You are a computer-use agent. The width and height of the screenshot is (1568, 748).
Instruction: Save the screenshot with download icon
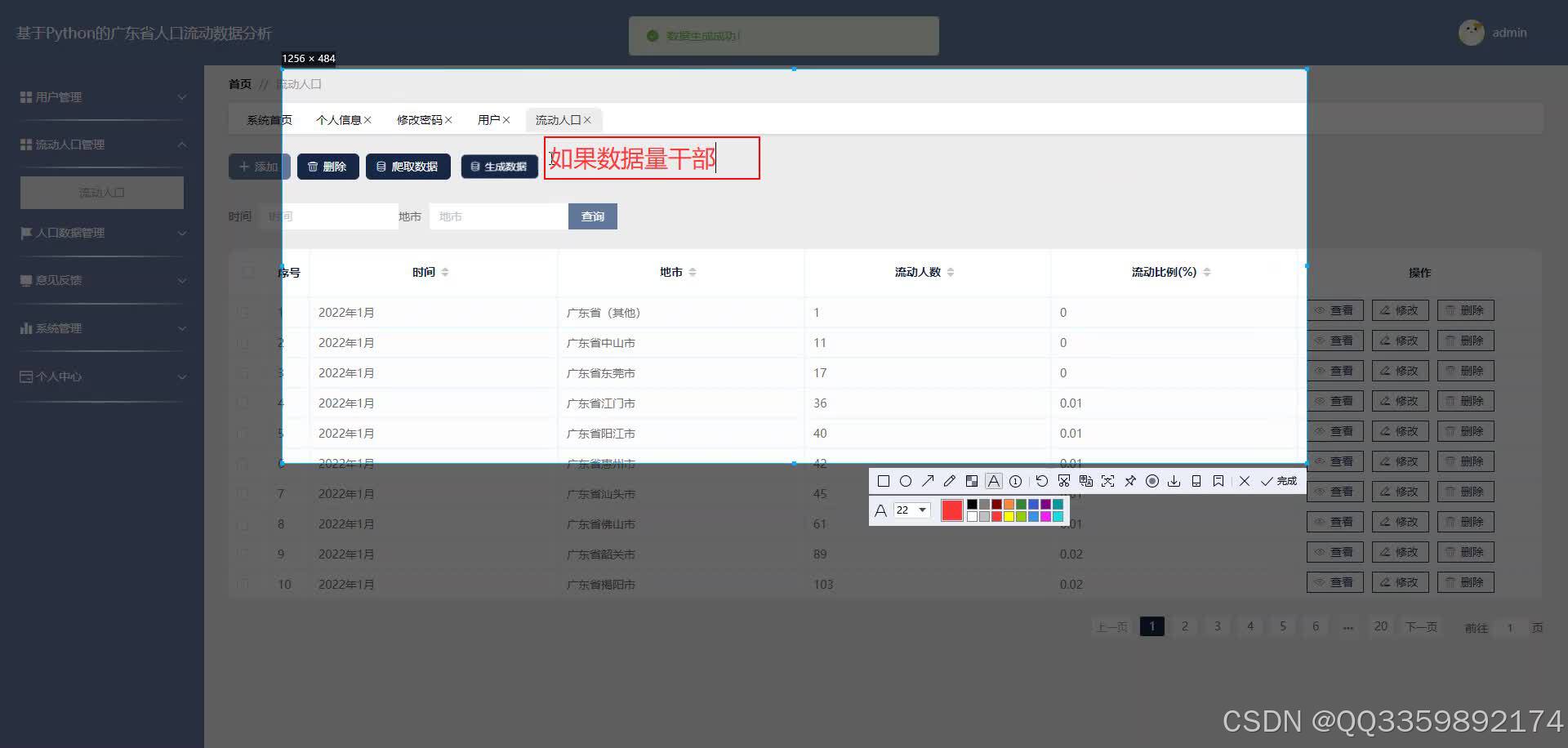click(1174, 481)
